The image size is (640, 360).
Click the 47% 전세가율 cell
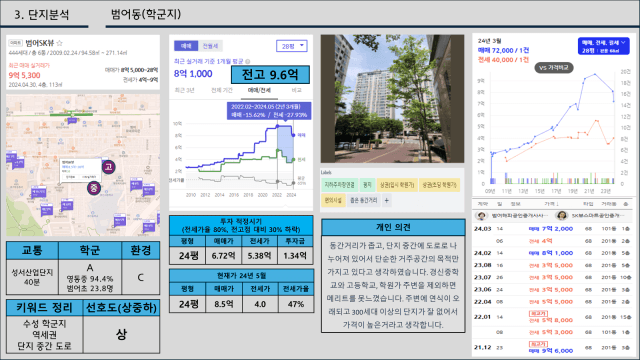(296, 304)
